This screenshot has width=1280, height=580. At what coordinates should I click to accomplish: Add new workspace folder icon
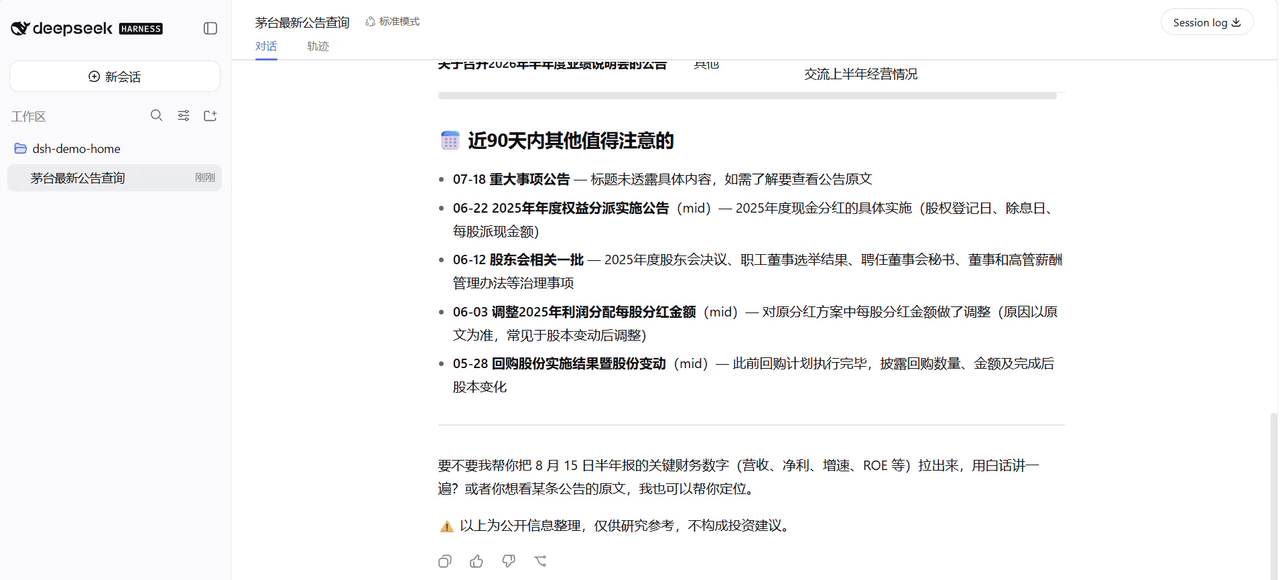click(x=210, y=116)
